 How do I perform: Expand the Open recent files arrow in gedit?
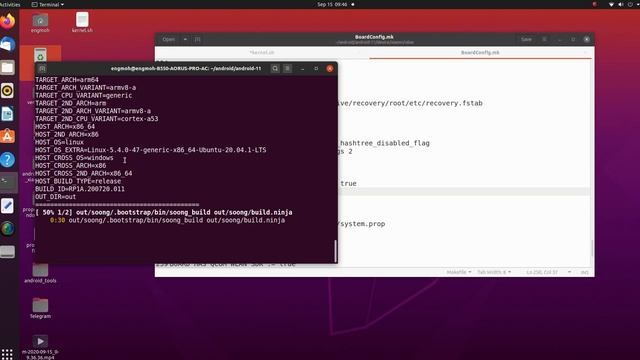185,39
